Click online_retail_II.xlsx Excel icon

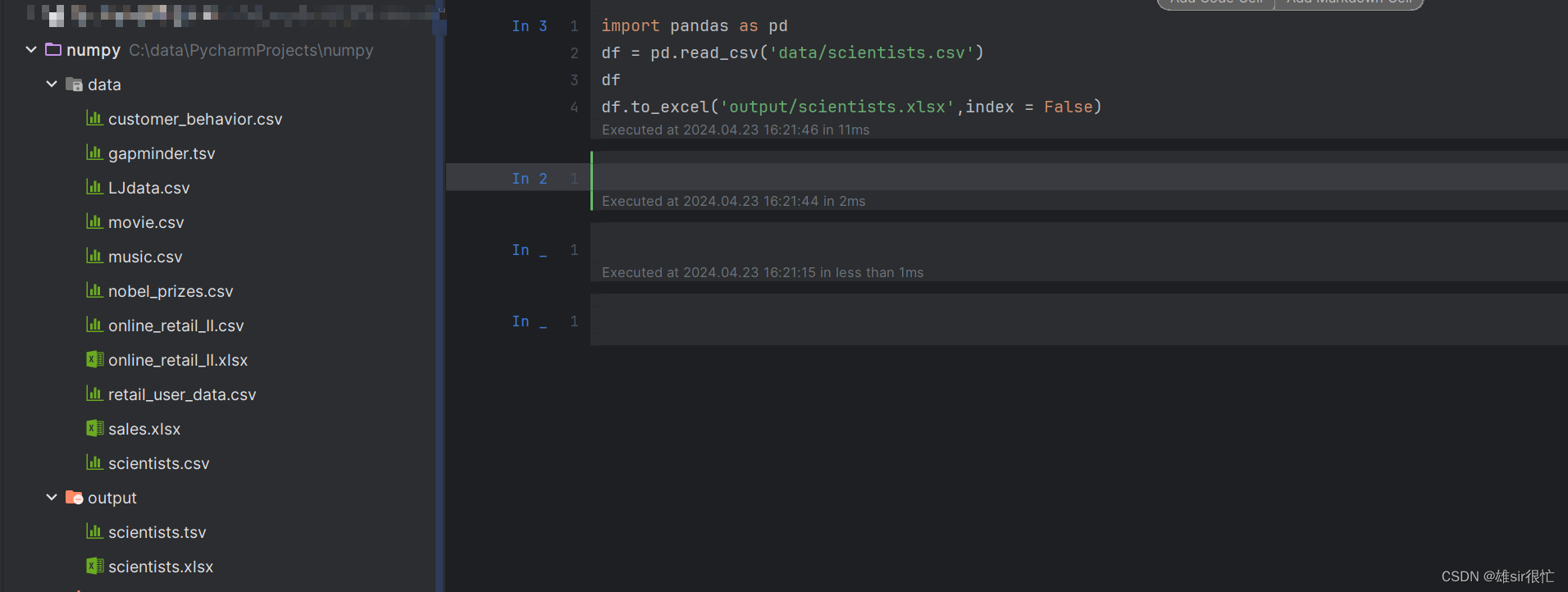[95, 359]
